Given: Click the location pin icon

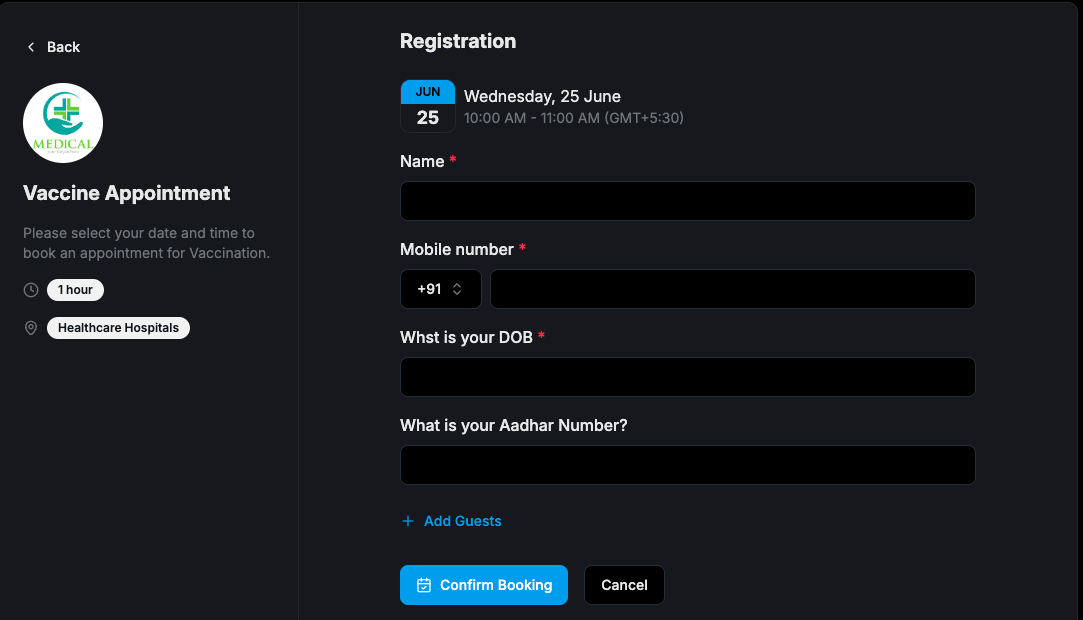Looking at the screenshot, I should [31, 328].
